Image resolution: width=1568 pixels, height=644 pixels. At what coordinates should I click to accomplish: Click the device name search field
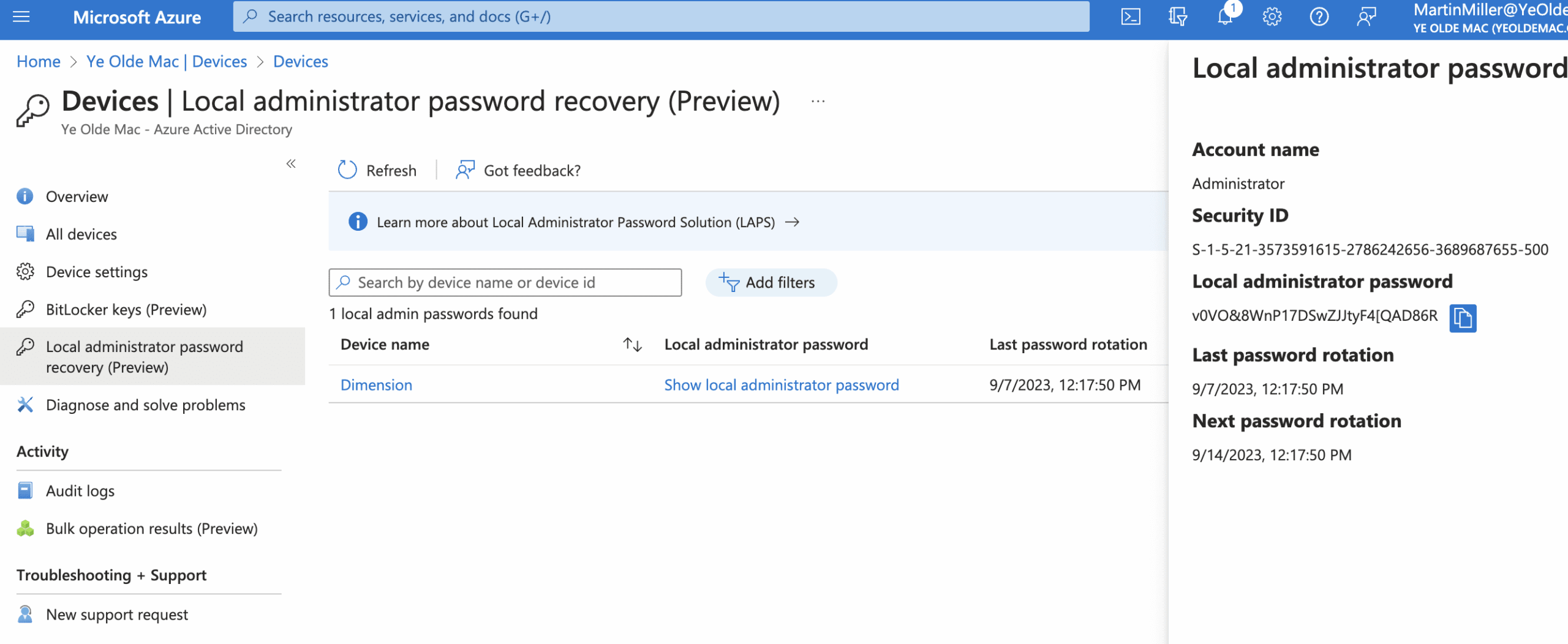[505, 282]
